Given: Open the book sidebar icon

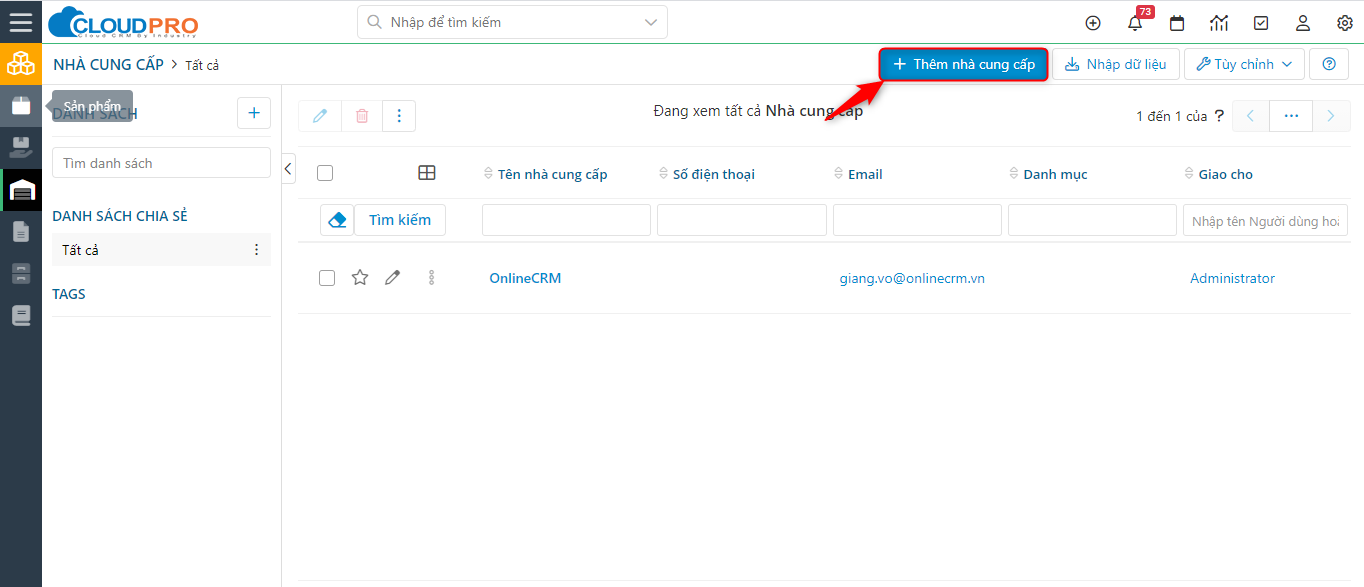Looking at the screenshot, I should point(21,316).
